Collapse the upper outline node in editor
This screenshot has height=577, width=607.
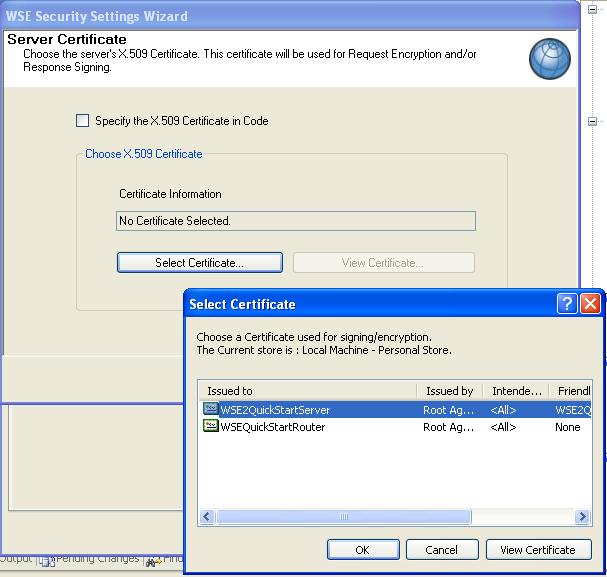592,9
